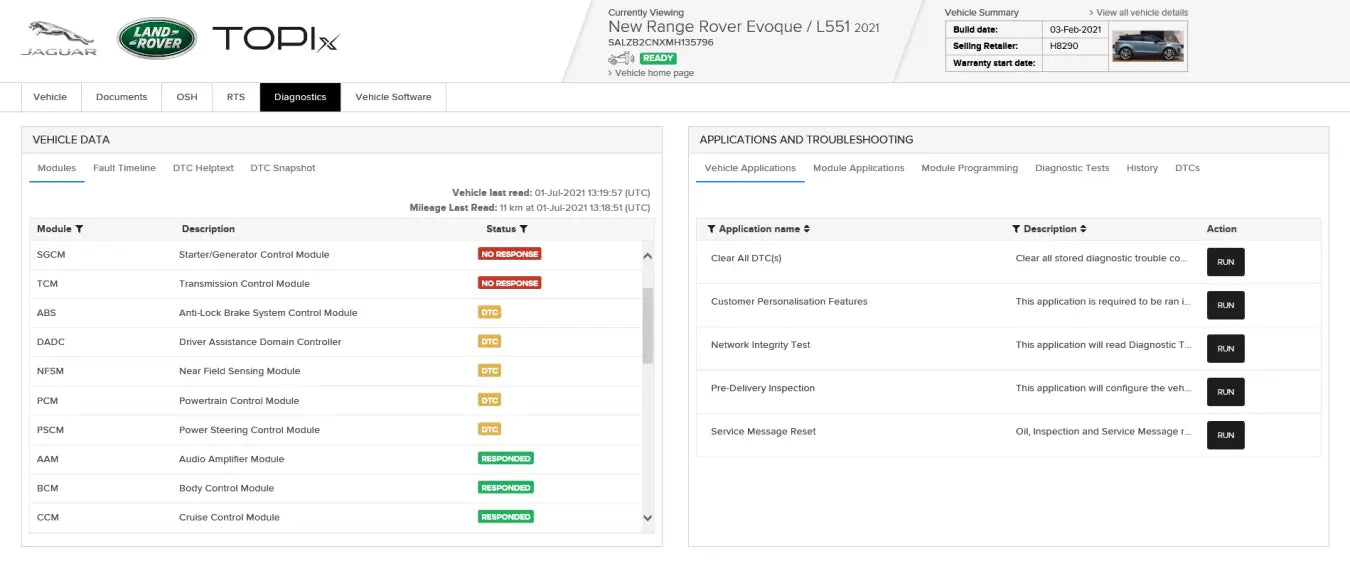The width and height of the screenshot is (1350, 568).
Task: Sort applications by Application name arrows
Action: pos(807,229)
